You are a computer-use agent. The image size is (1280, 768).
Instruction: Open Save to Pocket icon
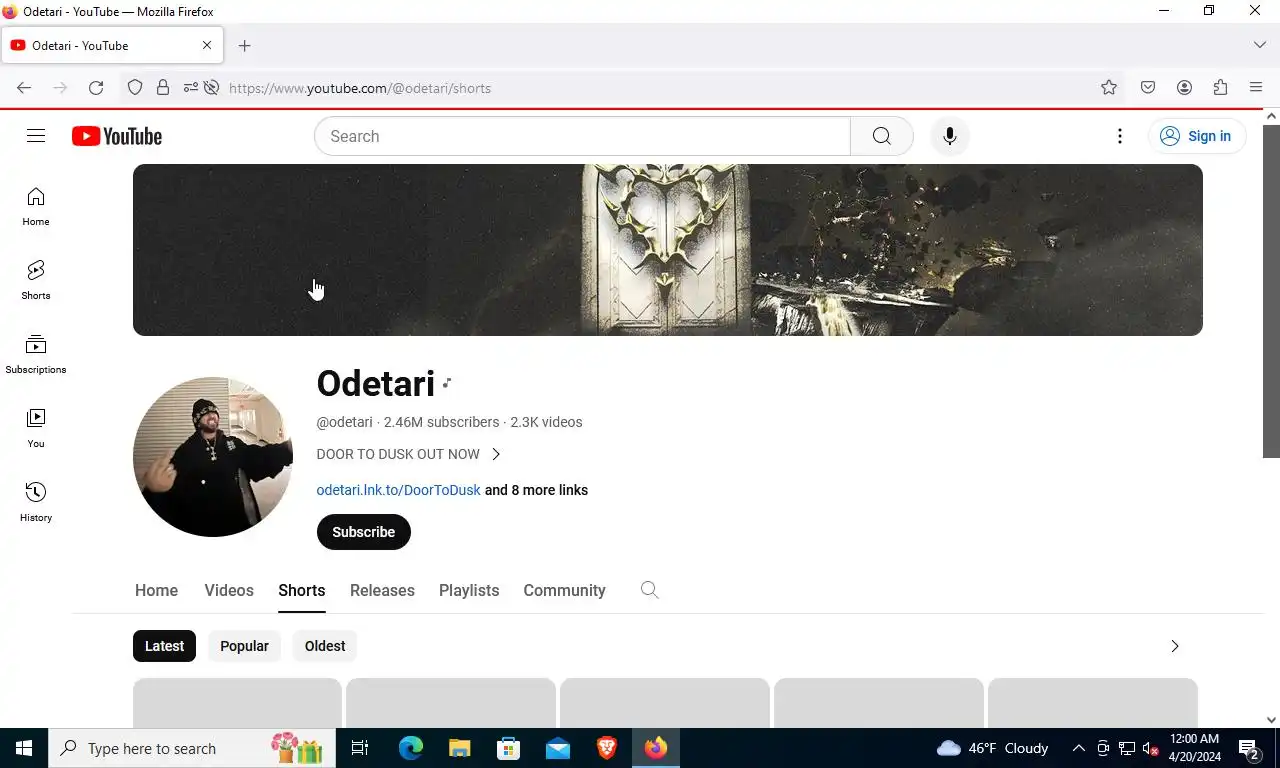1148,88
